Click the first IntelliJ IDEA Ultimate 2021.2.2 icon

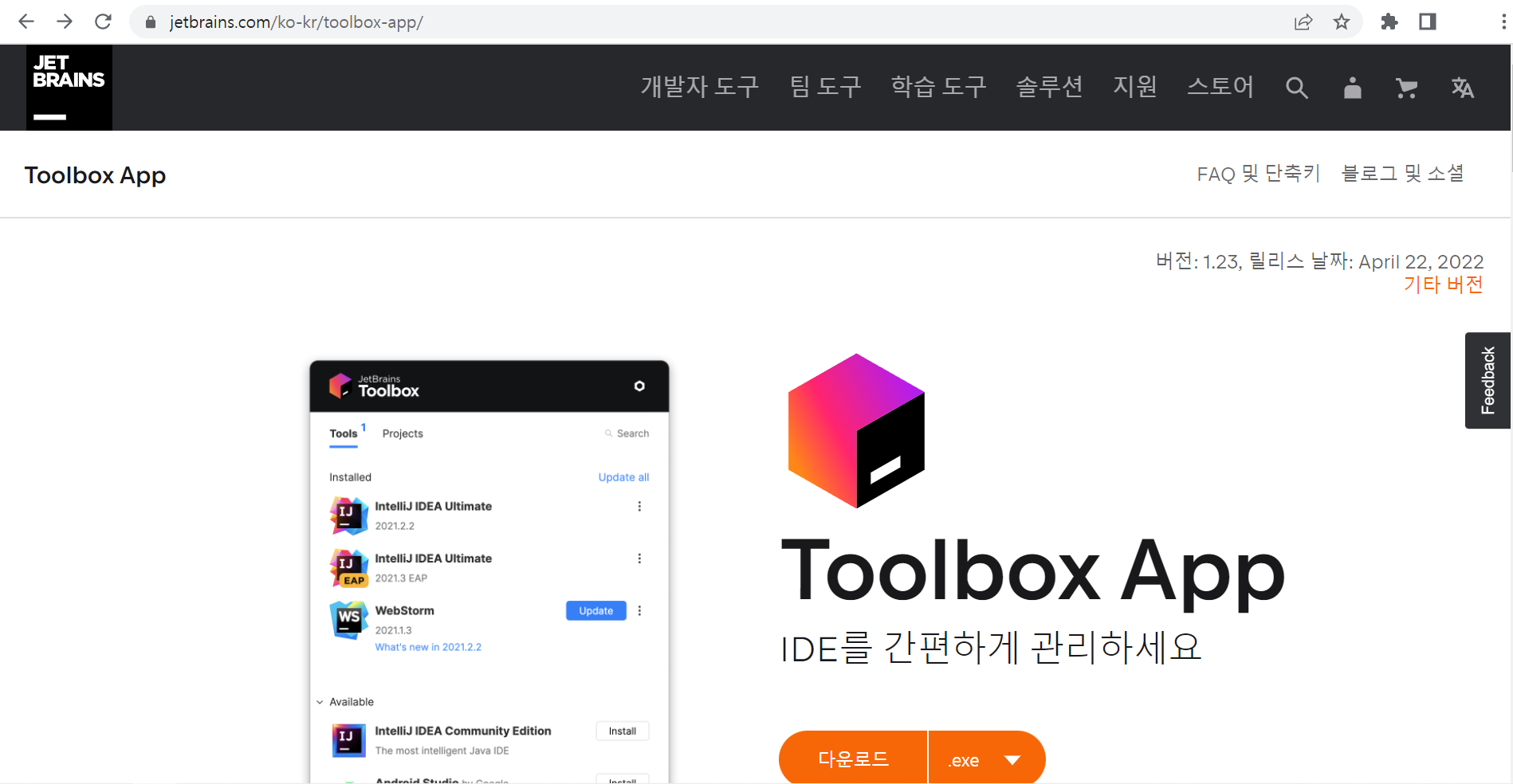[348, 515]
